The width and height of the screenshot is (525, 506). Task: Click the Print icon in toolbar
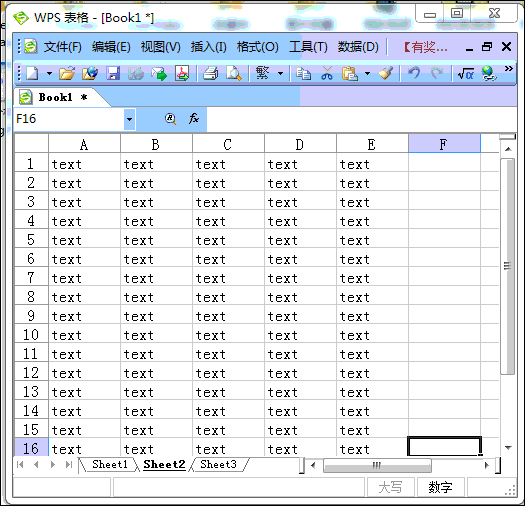[211, 73]
